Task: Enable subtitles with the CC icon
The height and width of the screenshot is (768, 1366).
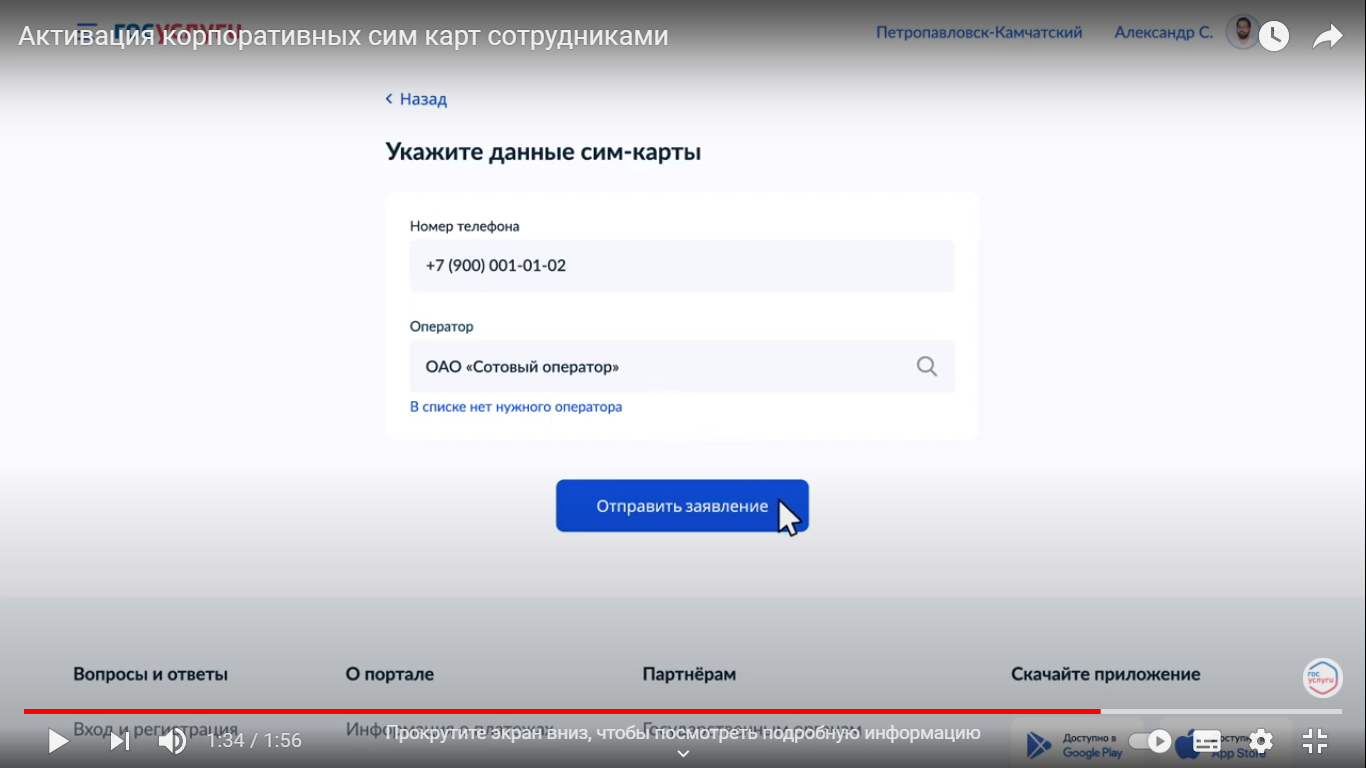Action: coord(1205,741)
